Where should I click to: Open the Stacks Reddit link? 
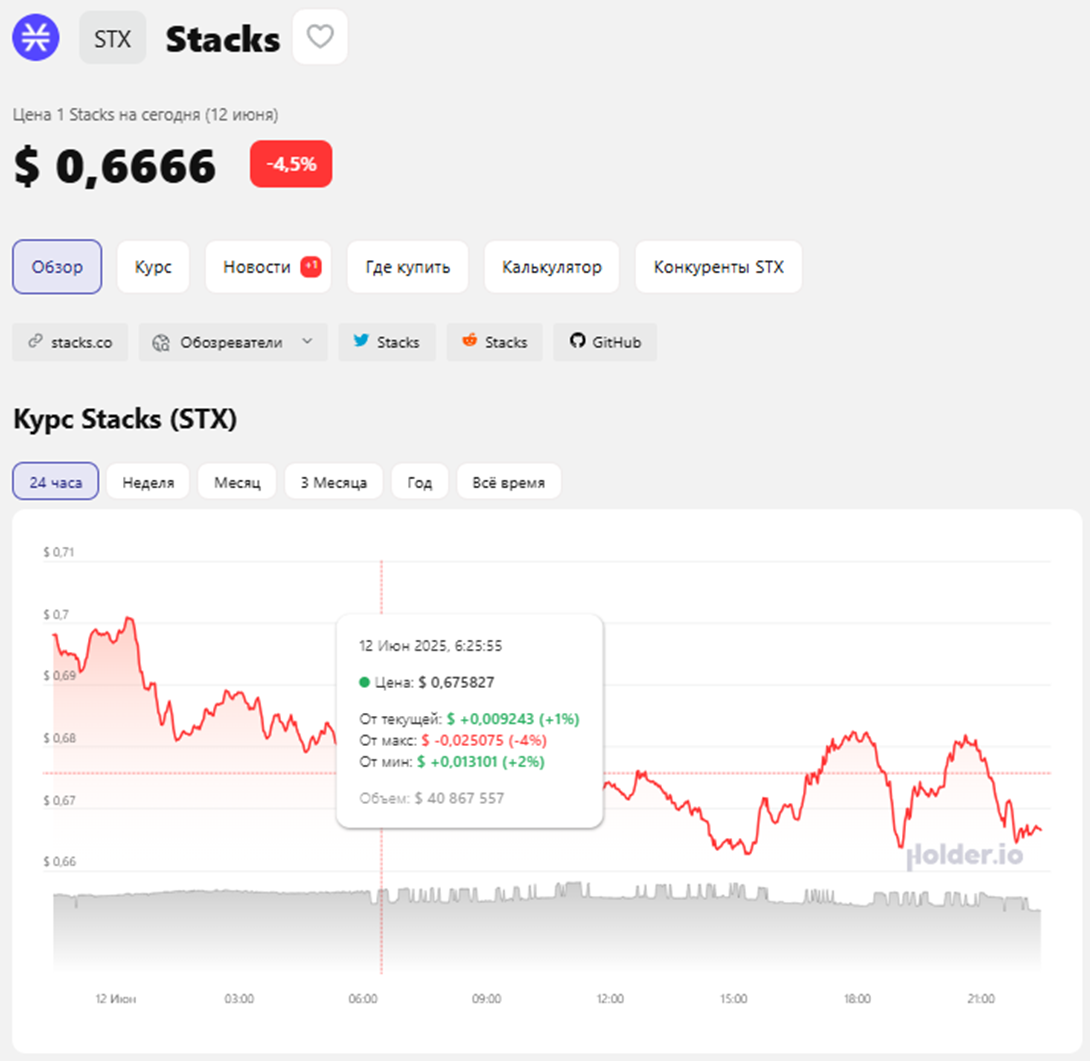click(x=494, y=342)
